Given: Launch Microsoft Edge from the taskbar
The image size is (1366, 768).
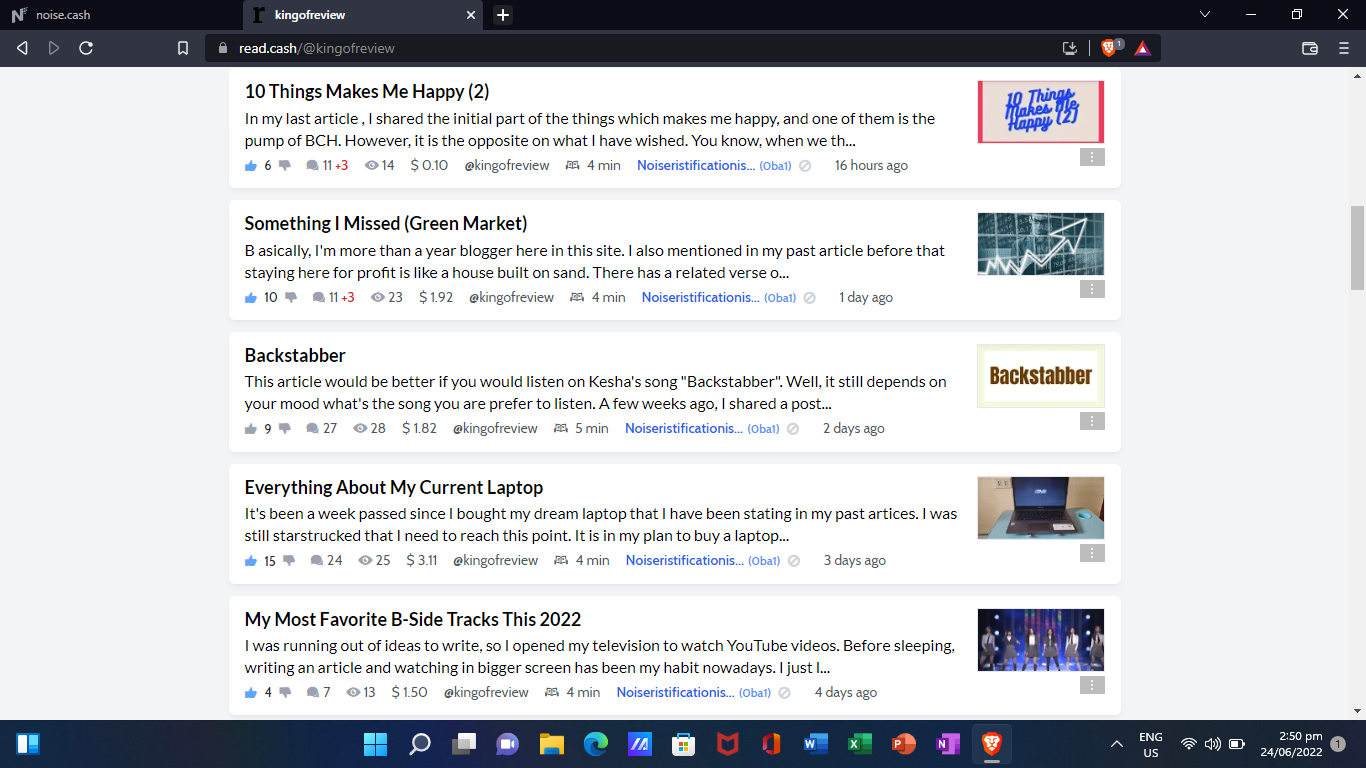Looking at the screenshot, I should pos(596,744).
